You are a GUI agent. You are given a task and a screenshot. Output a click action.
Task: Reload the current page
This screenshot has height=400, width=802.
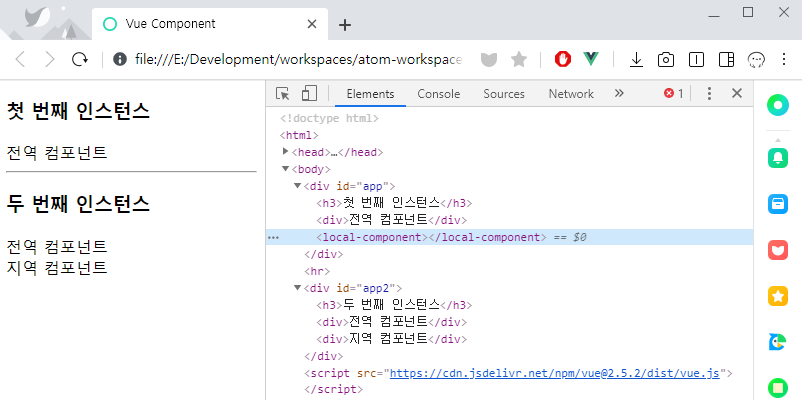(79, 60)
